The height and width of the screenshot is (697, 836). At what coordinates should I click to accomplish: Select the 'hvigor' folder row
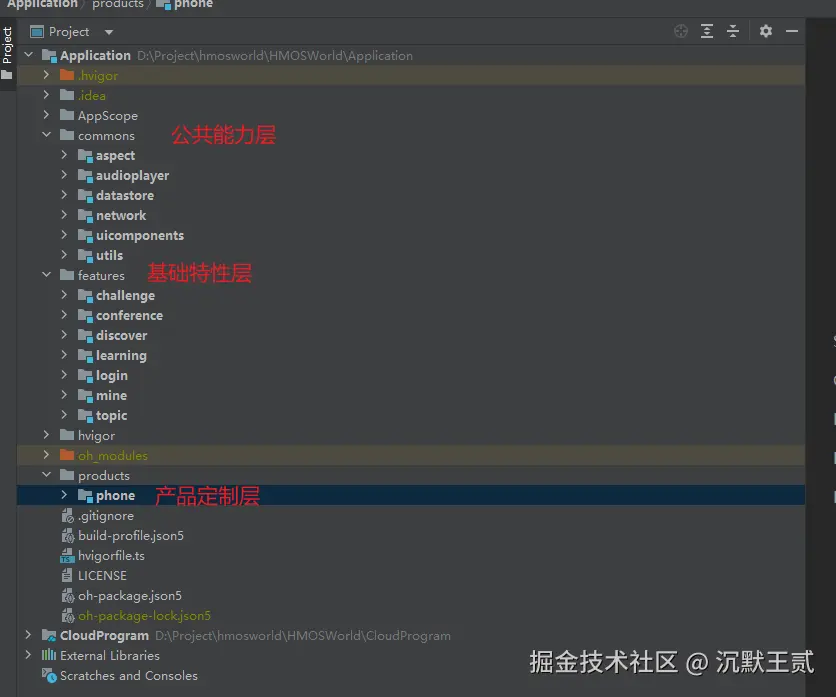[x=411, y=435]
